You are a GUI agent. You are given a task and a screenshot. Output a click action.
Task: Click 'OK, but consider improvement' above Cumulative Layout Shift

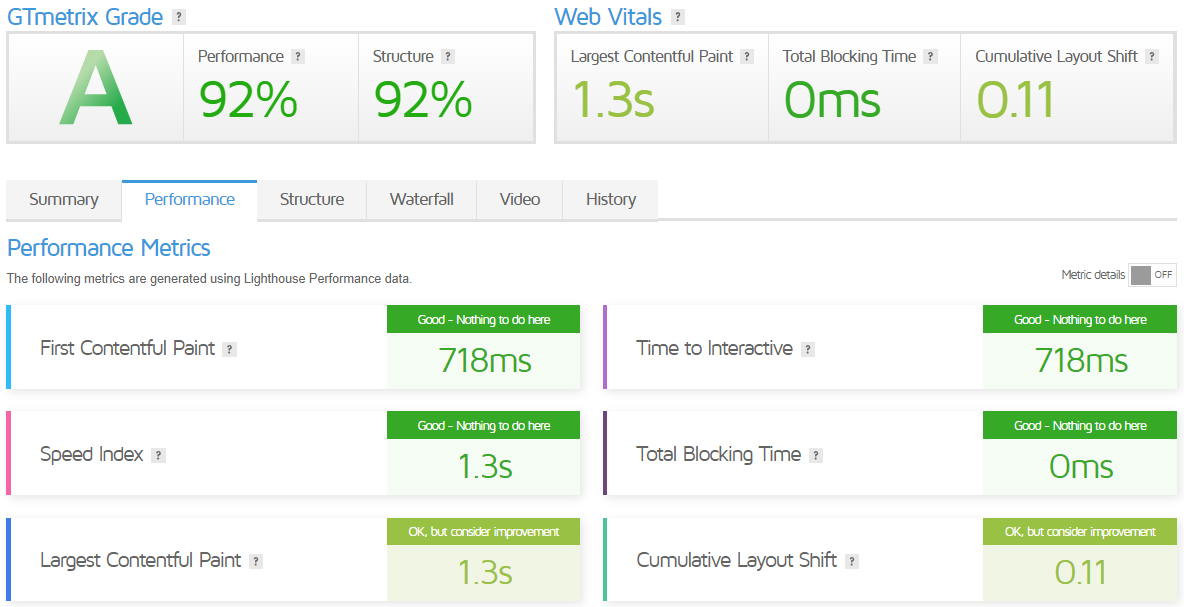click(x=1080, y=532)
